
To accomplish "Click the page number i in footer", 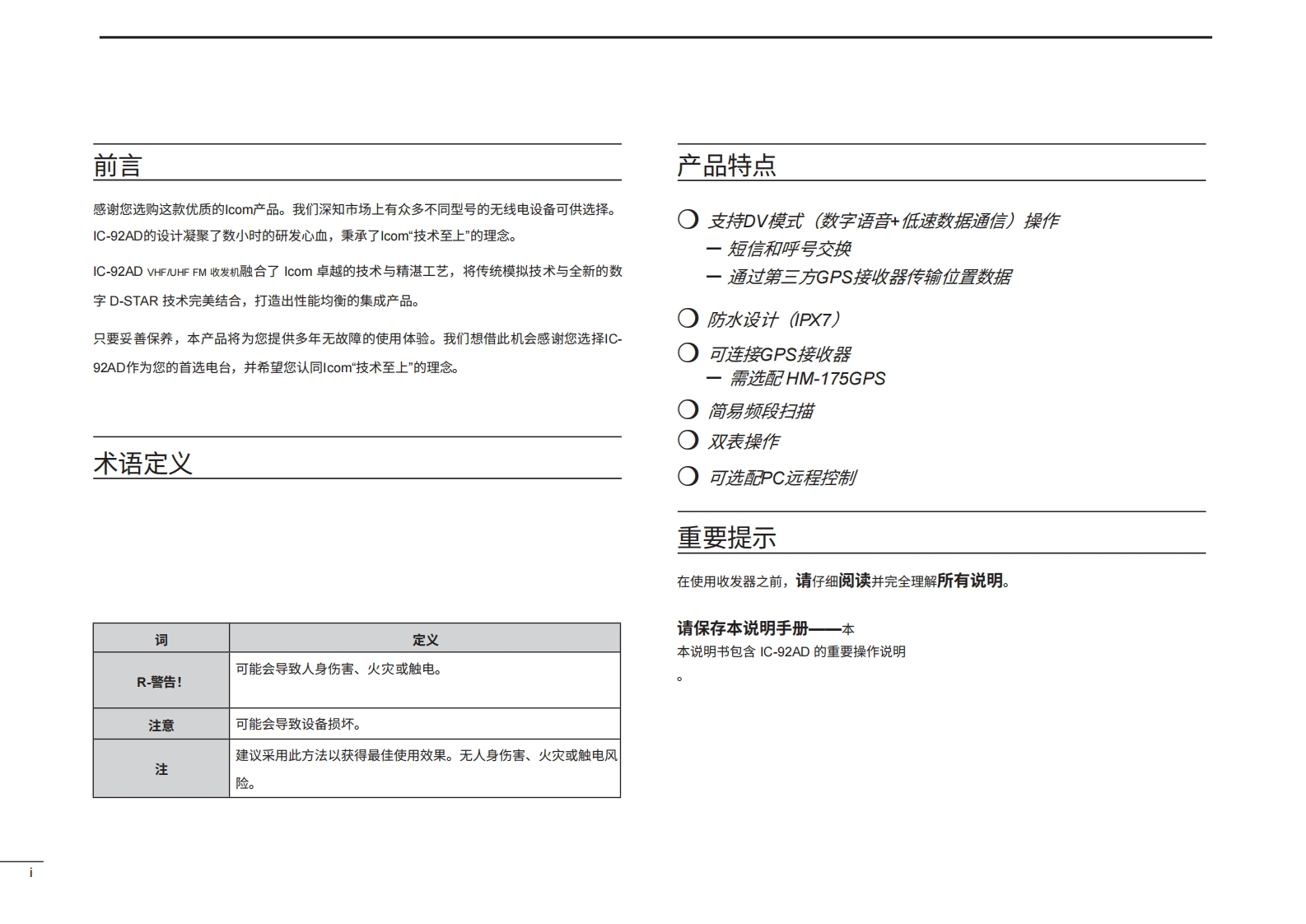I will (31, 872).
